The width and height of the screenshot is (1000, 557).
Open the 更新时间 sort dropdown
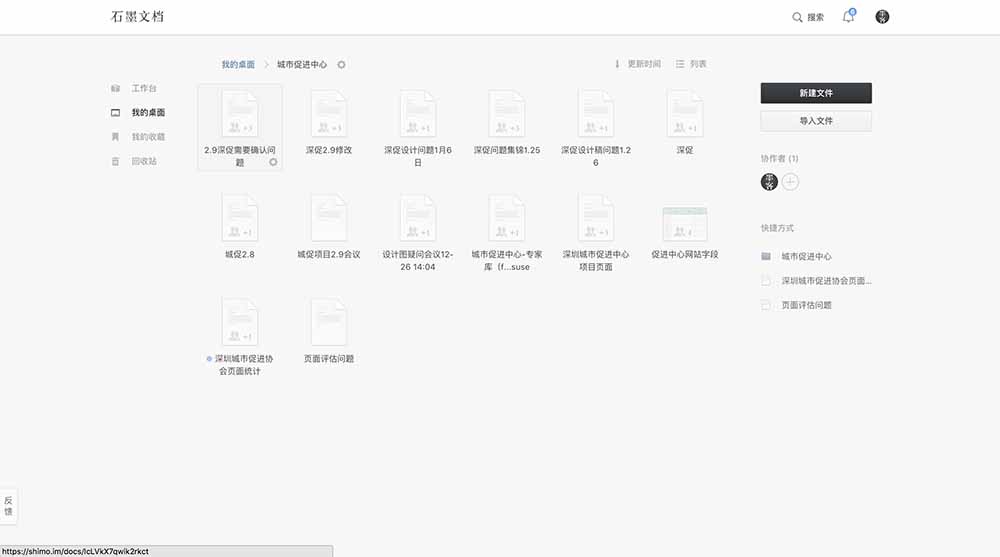pyautogui.click(x=637, y=64)
